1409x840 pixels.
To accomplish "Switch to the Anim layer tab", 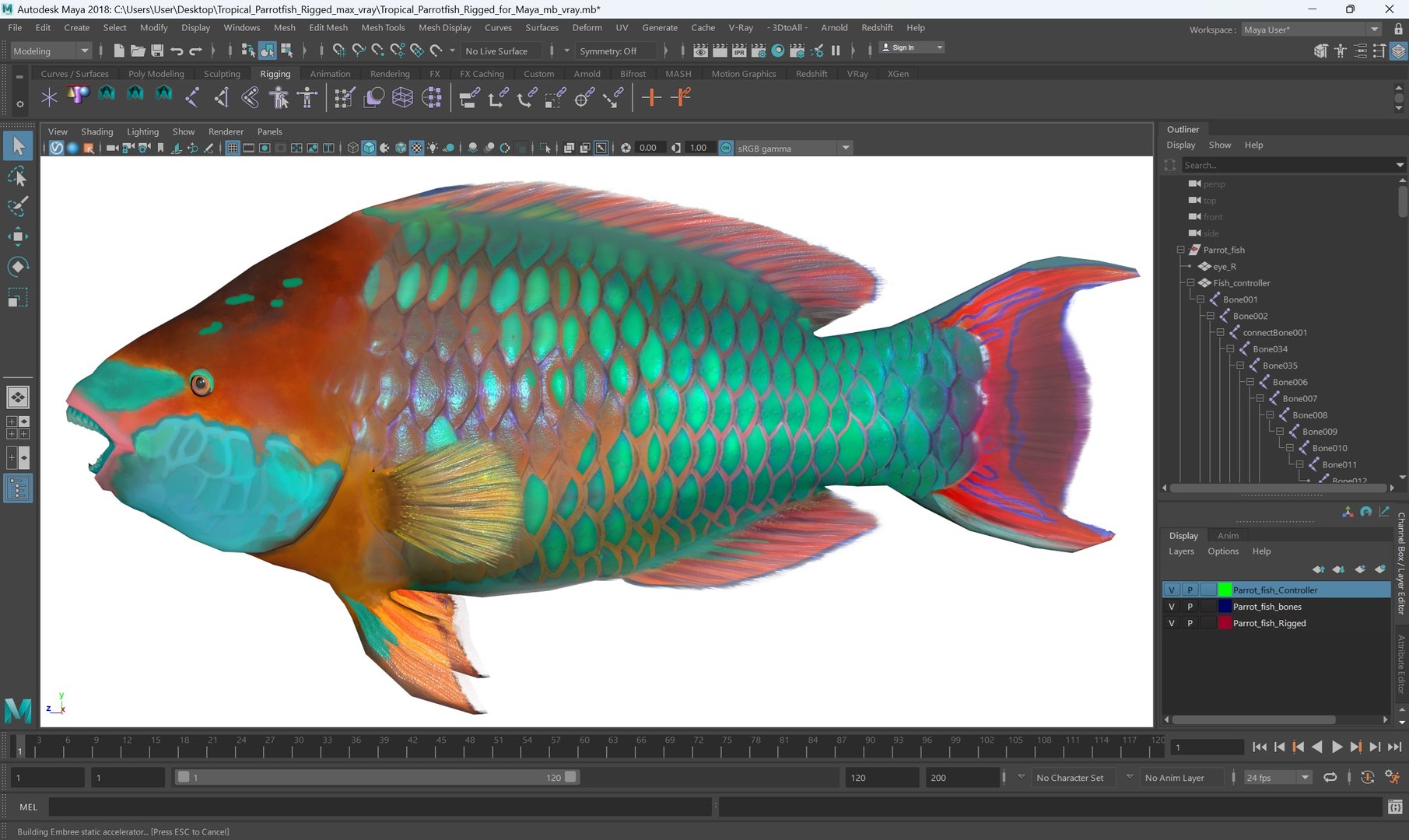I will [1228, 535].
